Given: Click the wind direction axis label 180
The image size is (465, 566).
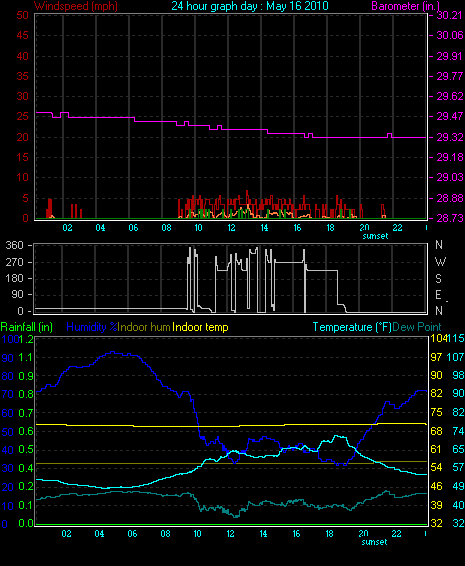Looking at the screenshot, I should click(x=14, y=278).
